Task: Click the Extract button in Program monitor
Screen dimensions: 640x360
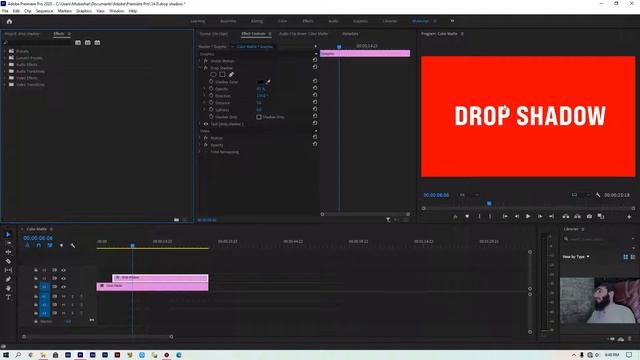Action: [x=578, y=216]
